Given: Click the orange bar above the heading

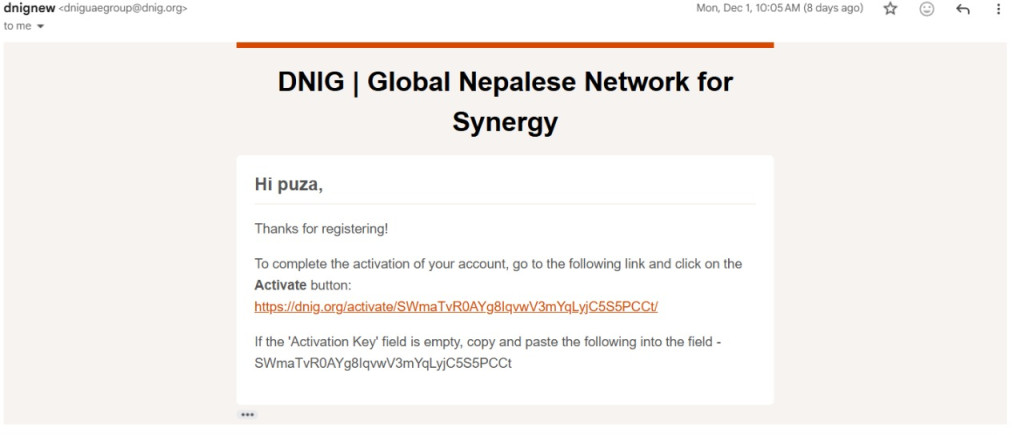Looking at the screenshot, I should 505,45.
